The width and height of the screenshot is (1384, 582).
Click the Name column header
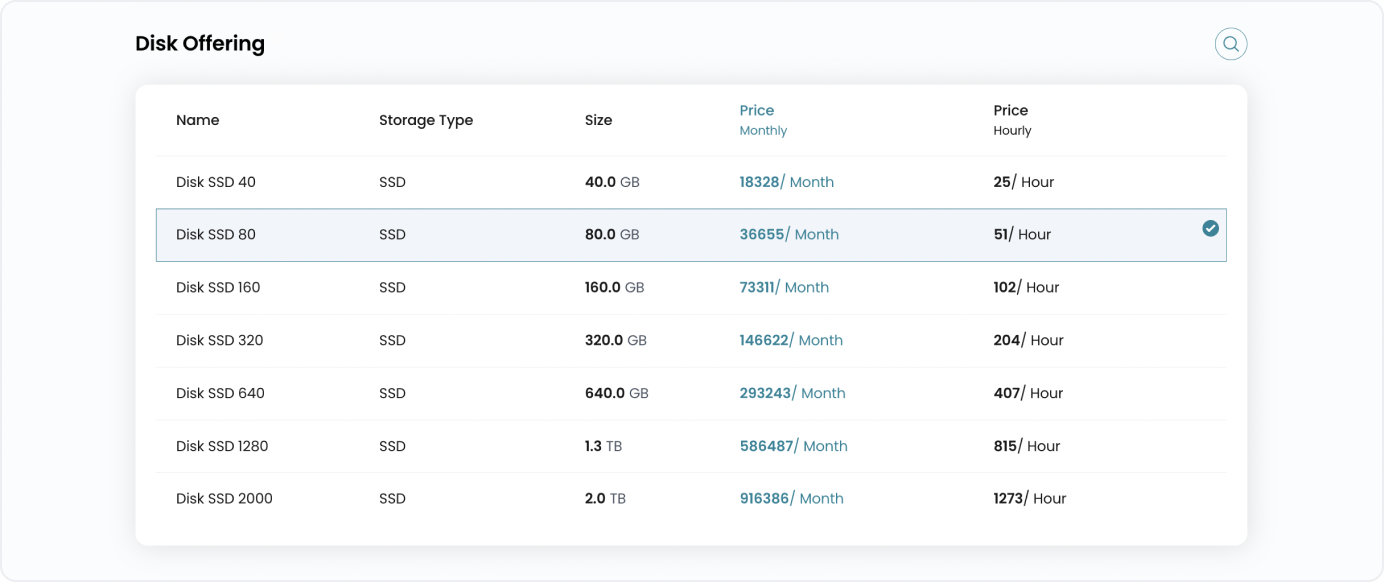pos(197,120)
